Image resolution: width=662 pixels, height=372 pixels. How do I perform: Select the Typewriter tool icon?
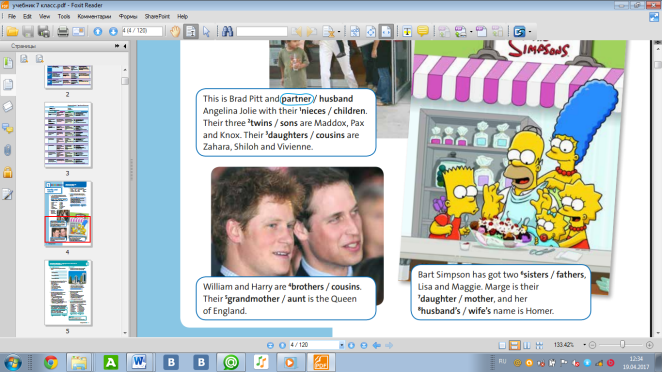tap(407, 32)
